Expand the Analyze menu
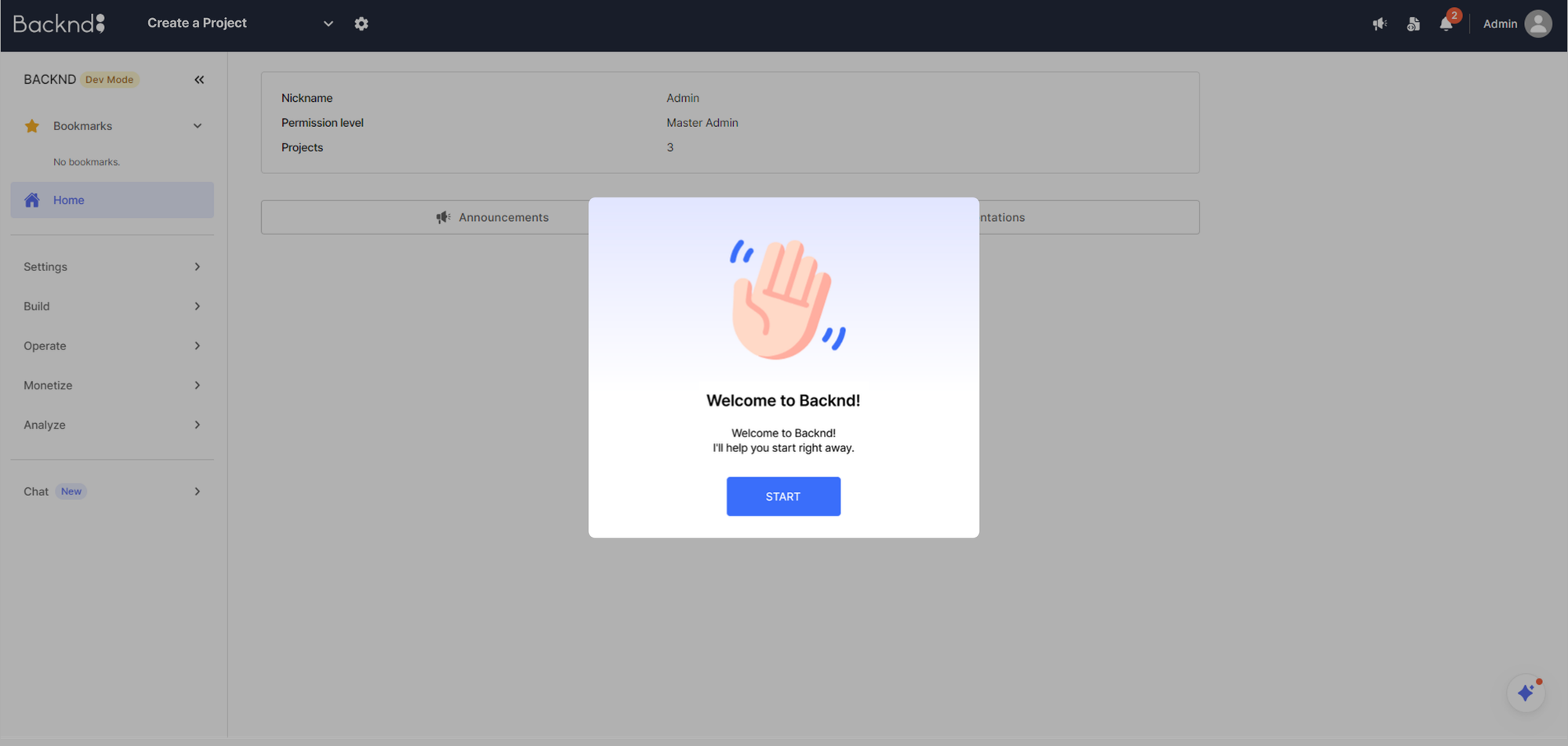This screenshot has width=1568, height=746. [111, 425]
